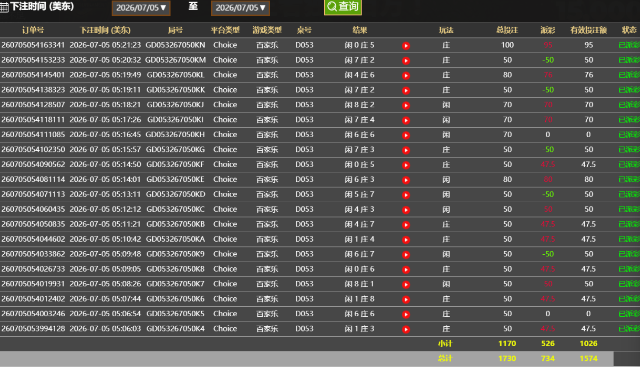Select order number 260705054163341

[33, 45]
